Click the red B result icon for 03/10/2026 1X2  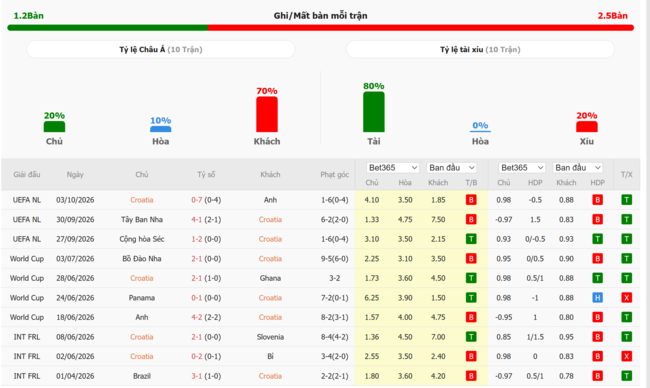point(471,200)
